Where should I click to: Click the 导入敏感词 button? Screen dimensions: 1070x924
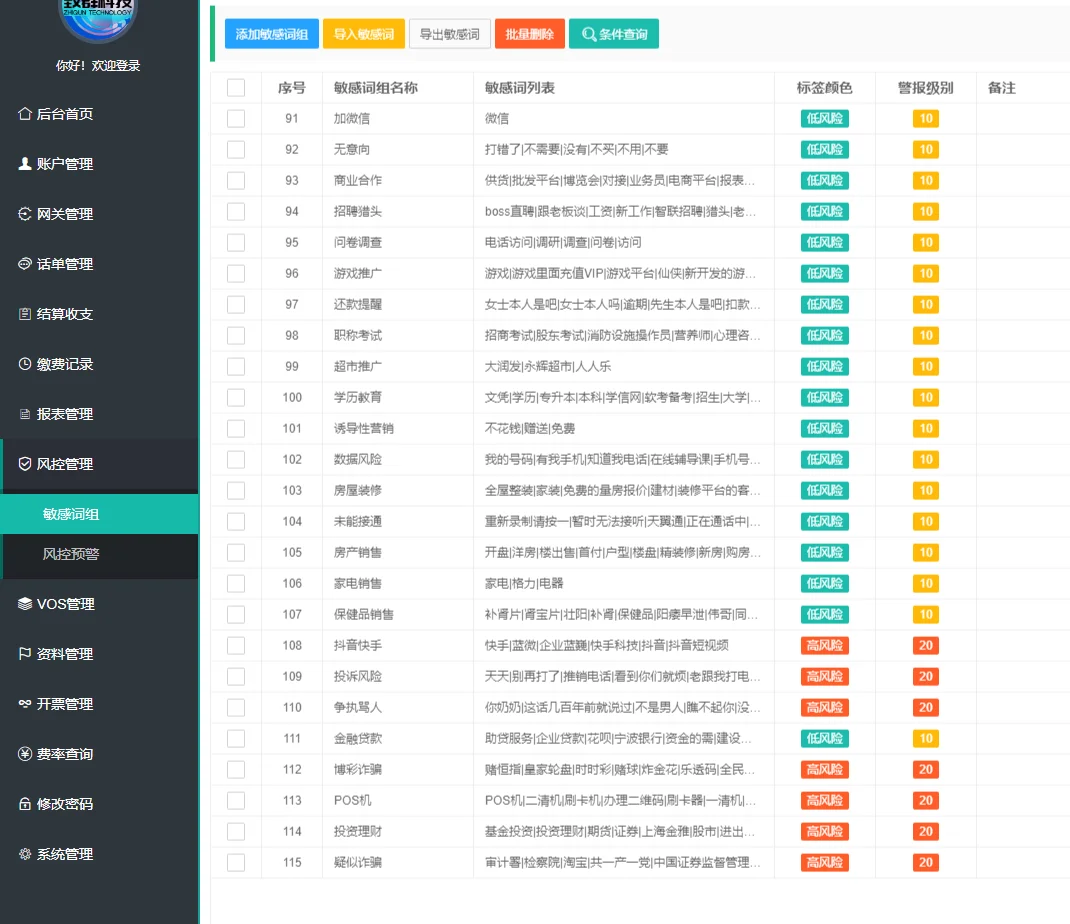(x=364, y=34)
